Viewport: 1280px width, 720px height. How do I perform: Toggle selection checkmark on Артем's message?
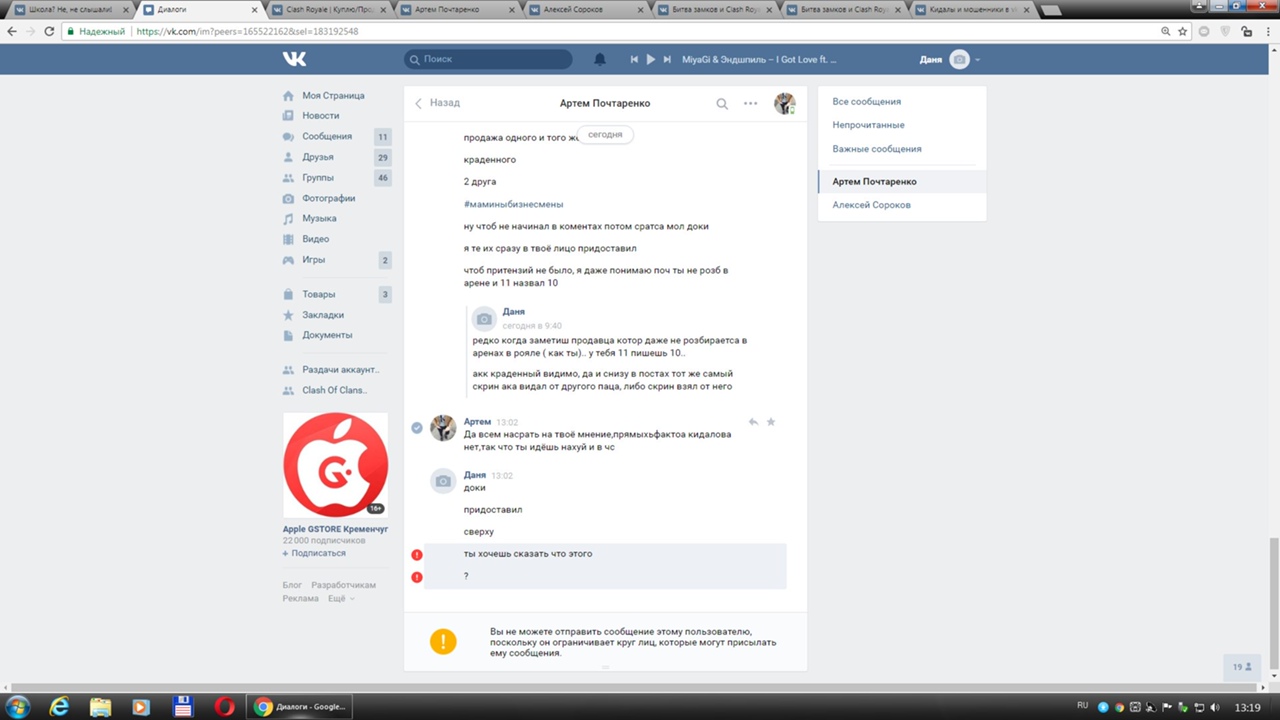[417, 428]
